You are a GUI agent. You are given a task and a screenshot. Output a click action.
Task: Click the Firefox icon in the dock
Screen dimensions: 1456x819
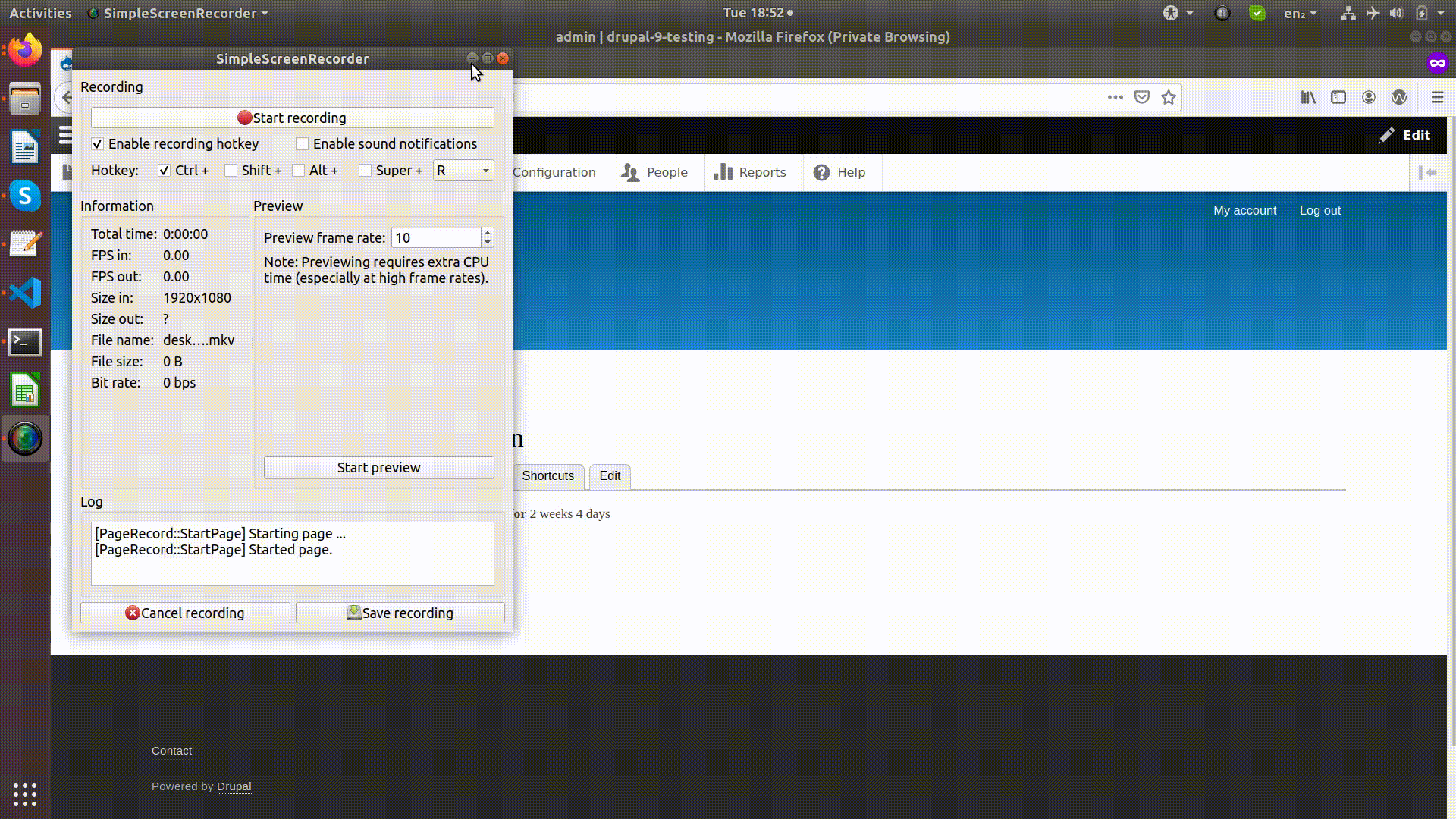[x=25, y=51]
